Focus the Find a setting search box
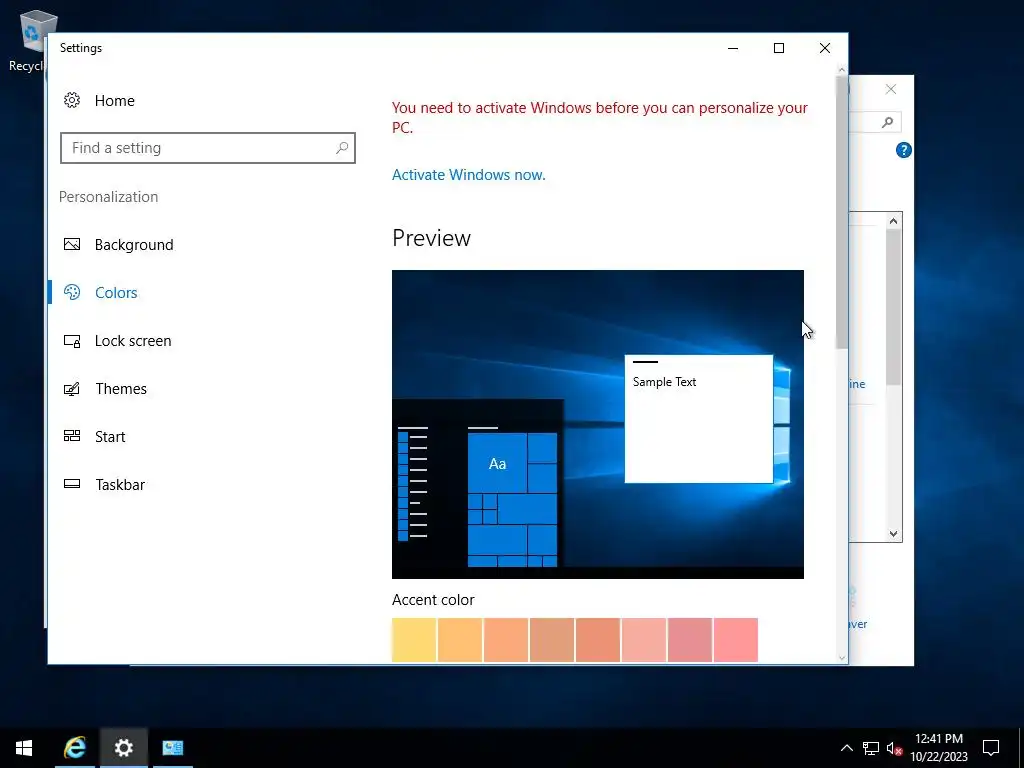 208,148
